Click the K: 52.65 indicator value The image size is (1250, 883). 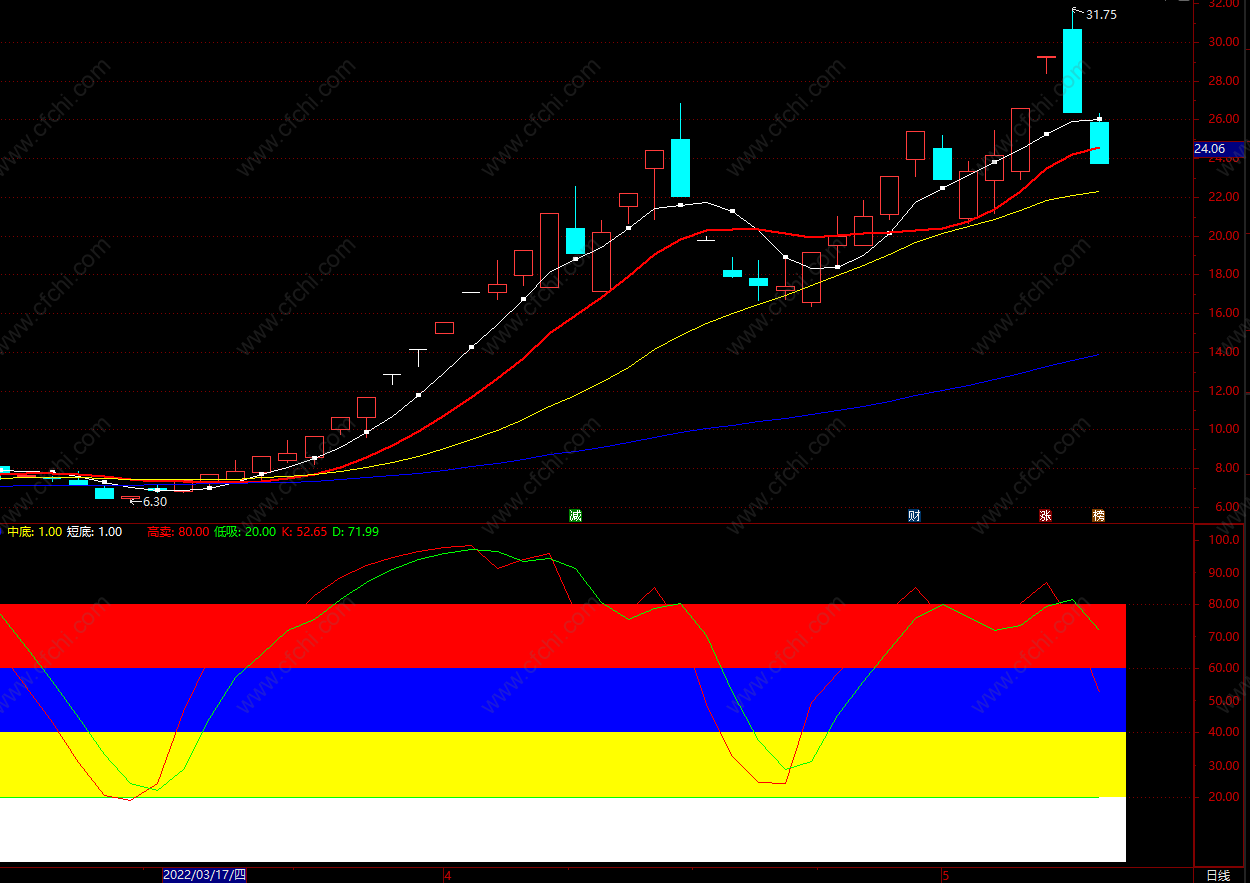click(x=304, y=532)
